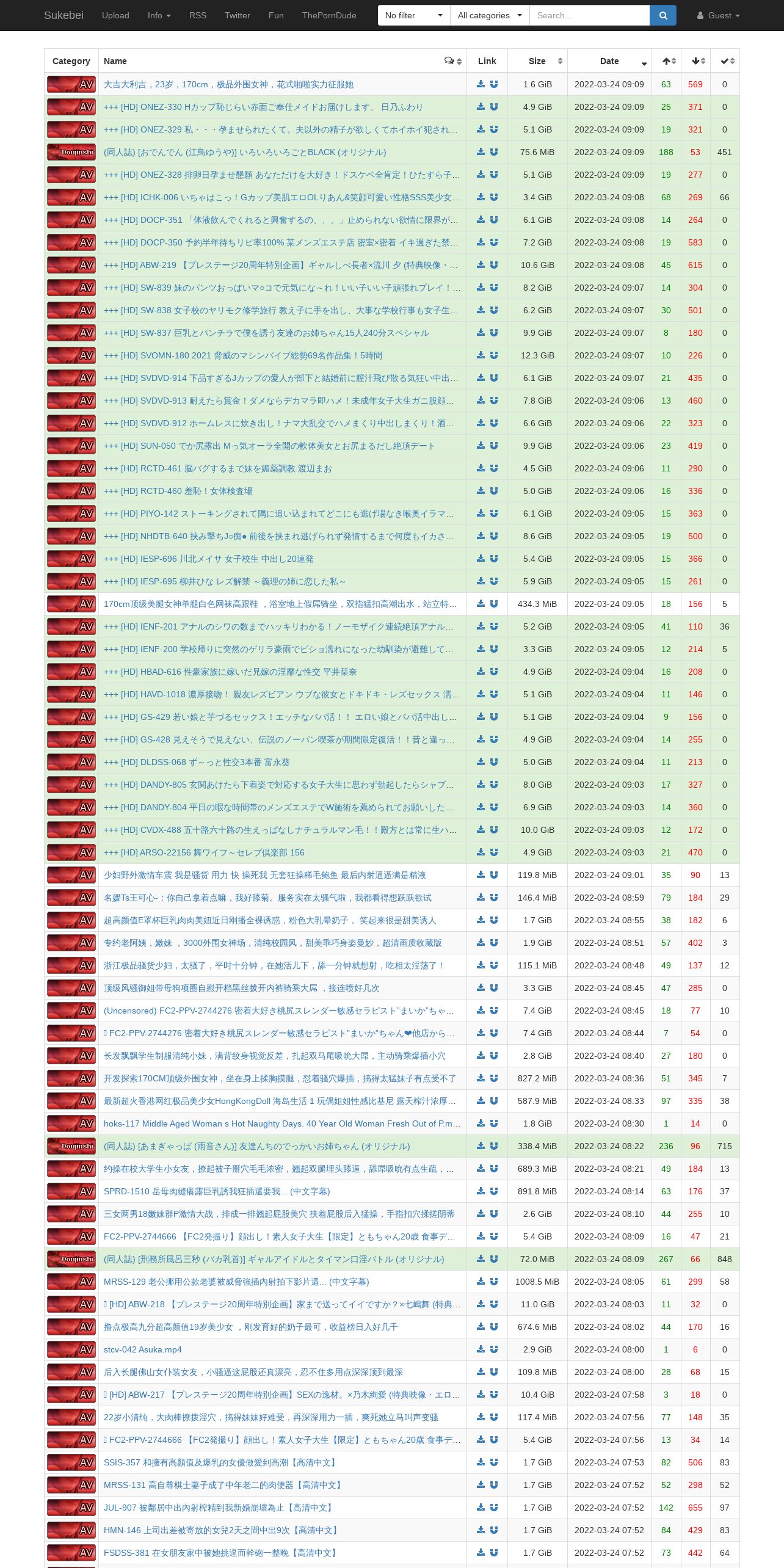
Task: Open the Guest account dropdown
Action: pyautogui.click(x=718, y=15)
